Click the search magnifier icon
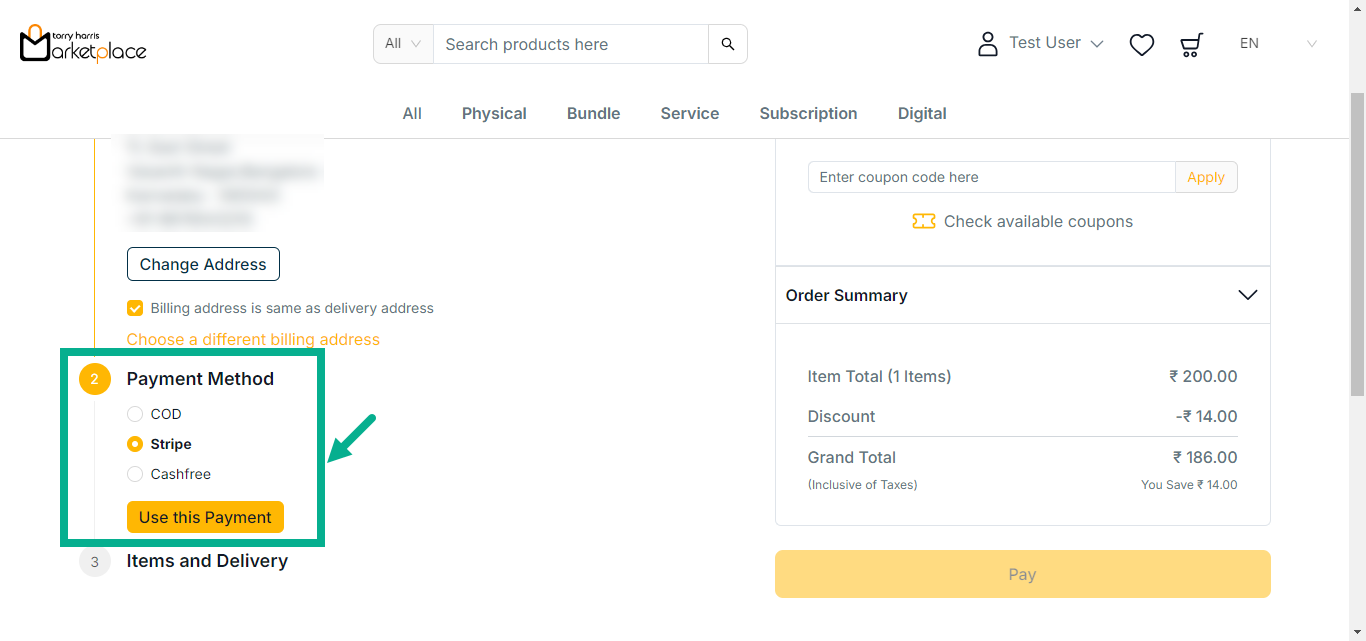The height and width of the screenshot is (641, 1366). pos(727,44)
